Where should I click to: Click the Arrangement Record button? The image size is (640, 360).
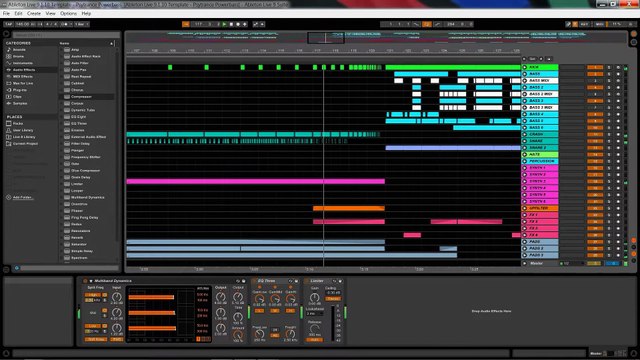coord(238,24)
